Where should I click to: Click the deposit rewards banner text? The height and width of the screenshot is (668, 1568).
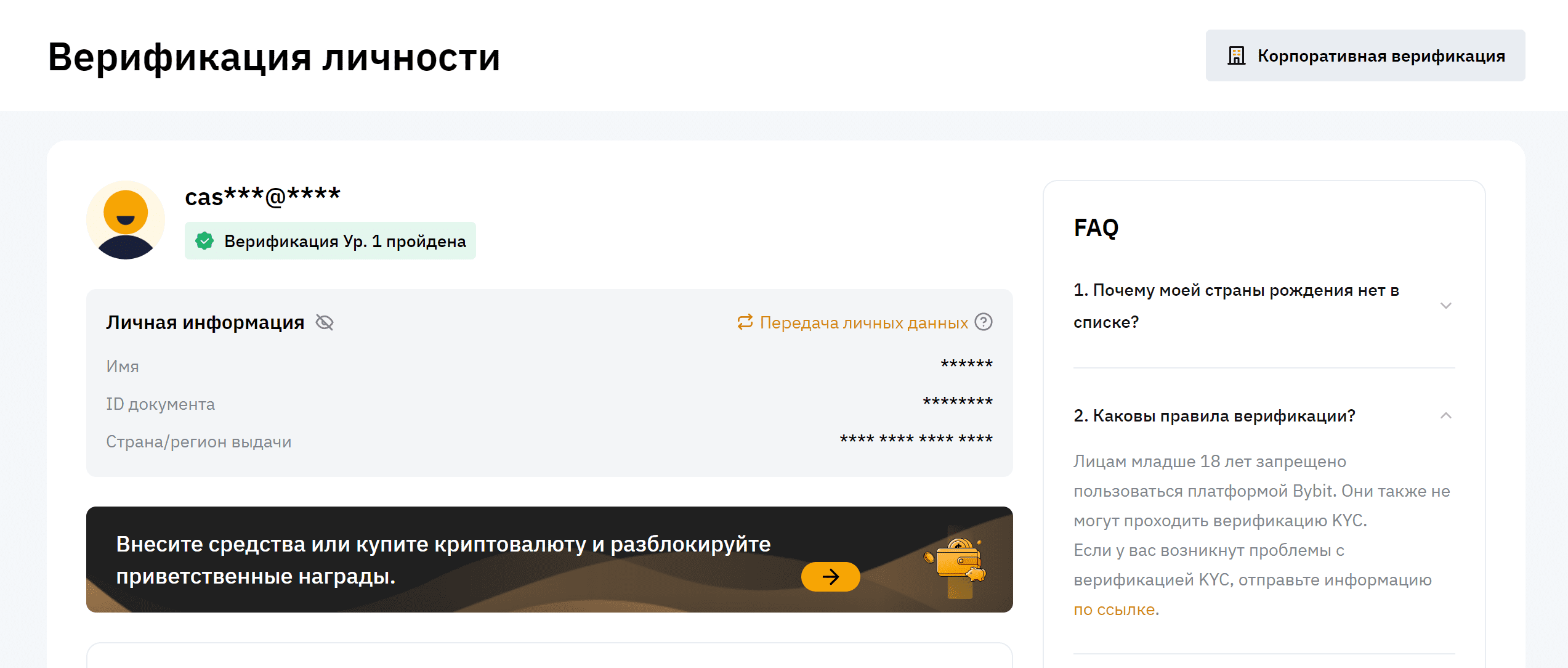click(443, 560)
